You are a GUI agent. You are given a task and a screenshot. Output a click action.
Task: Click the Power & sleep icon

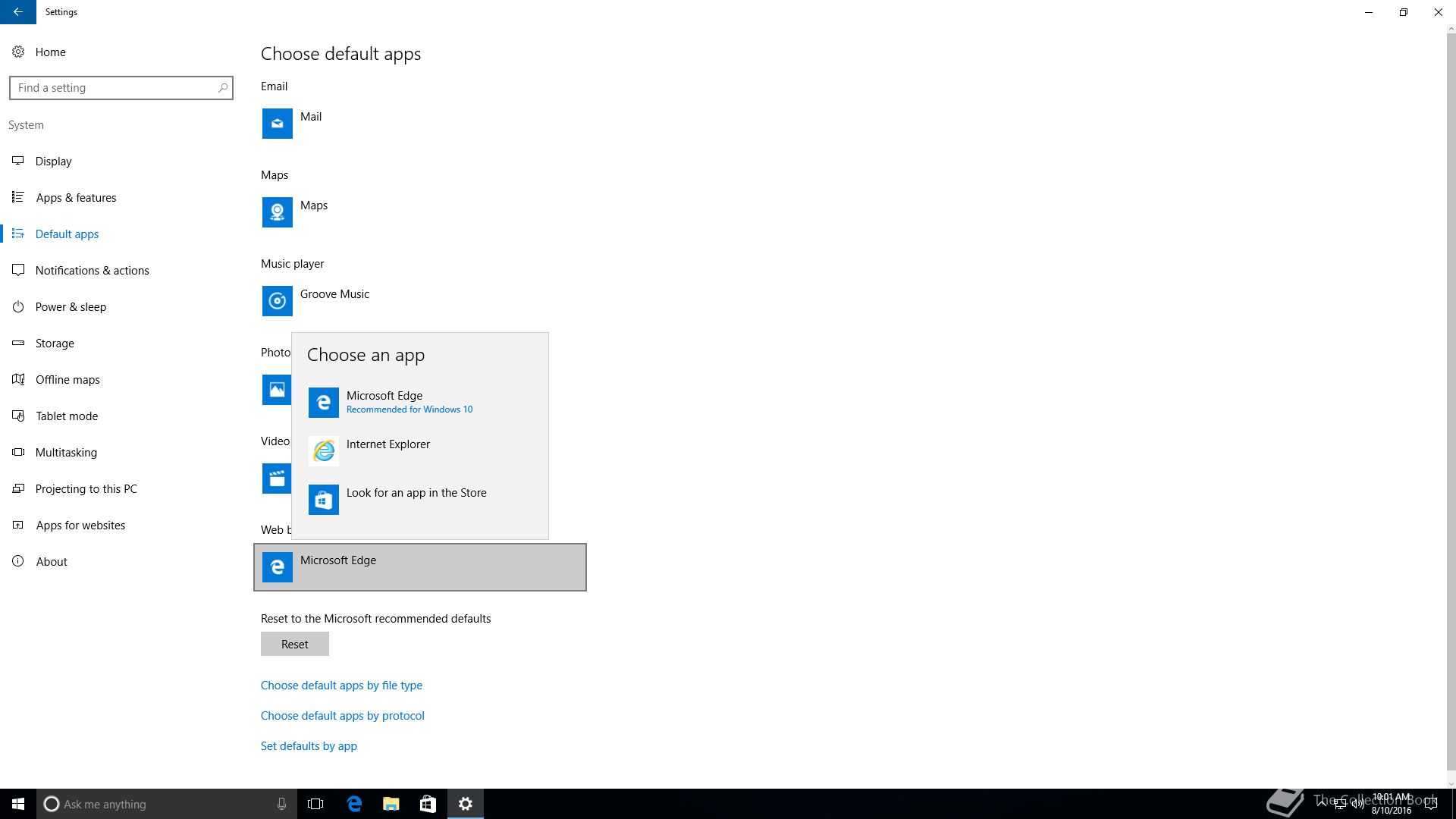click(x=18, y=306)
